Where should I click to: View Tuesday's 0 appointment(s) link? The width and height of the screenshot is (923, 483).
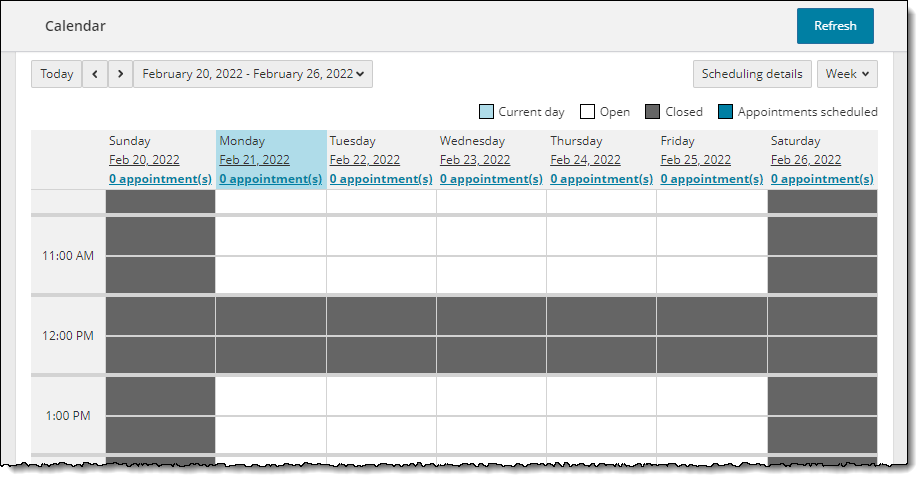(x=381, y=179)
